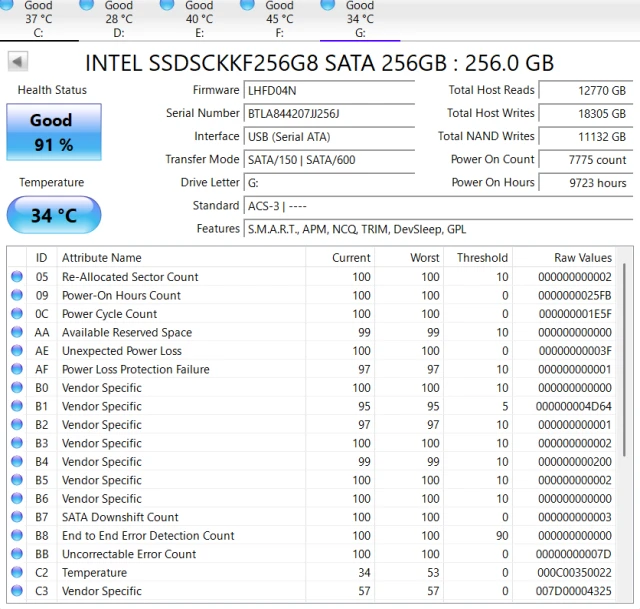Click the Worst column header

click(409, 258)
